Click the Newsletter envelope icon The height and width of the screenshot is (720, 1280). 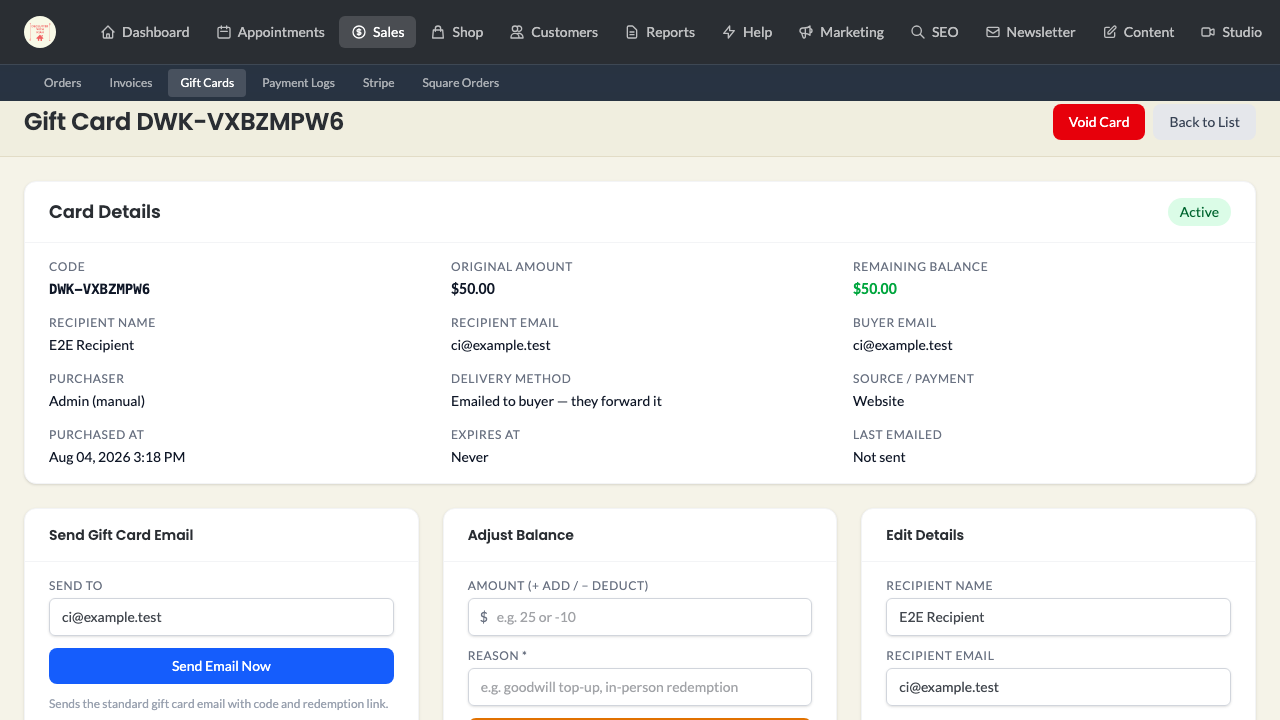coord(993,32)
